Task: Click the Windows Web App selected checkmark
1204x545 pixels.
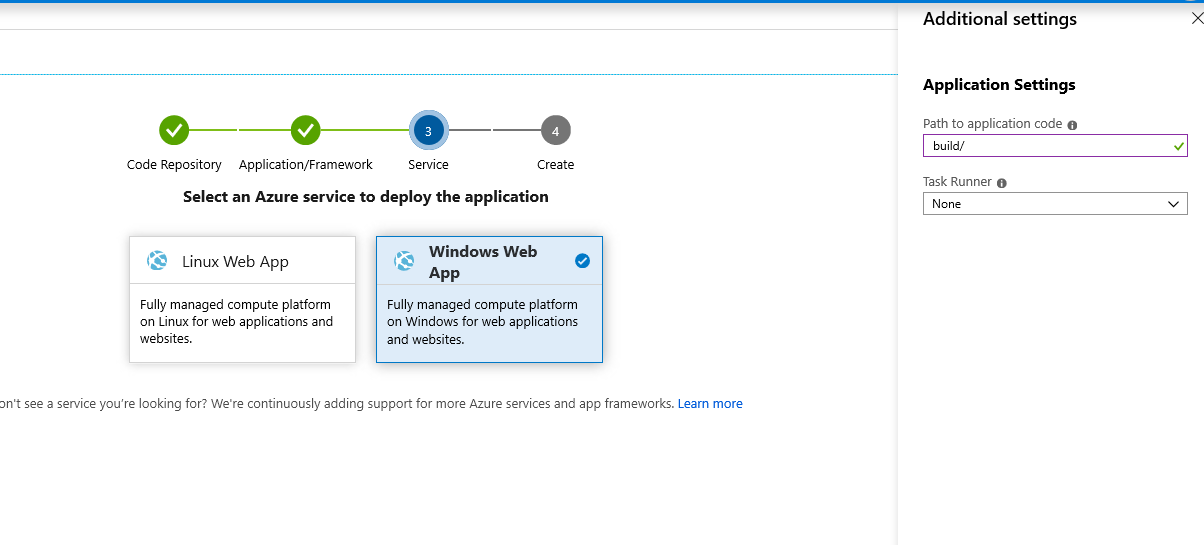Action: click(x=583, y=261)
